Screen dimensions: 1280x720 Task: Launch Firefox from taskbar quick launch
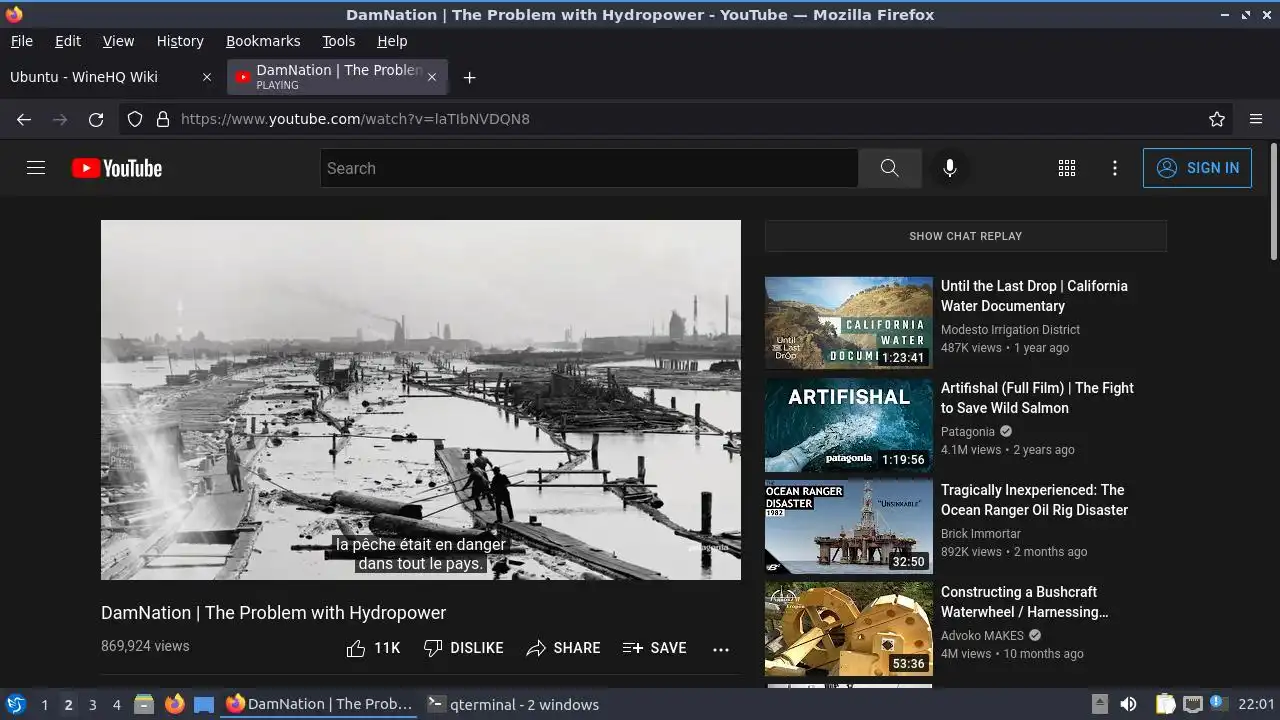(174, 704)
